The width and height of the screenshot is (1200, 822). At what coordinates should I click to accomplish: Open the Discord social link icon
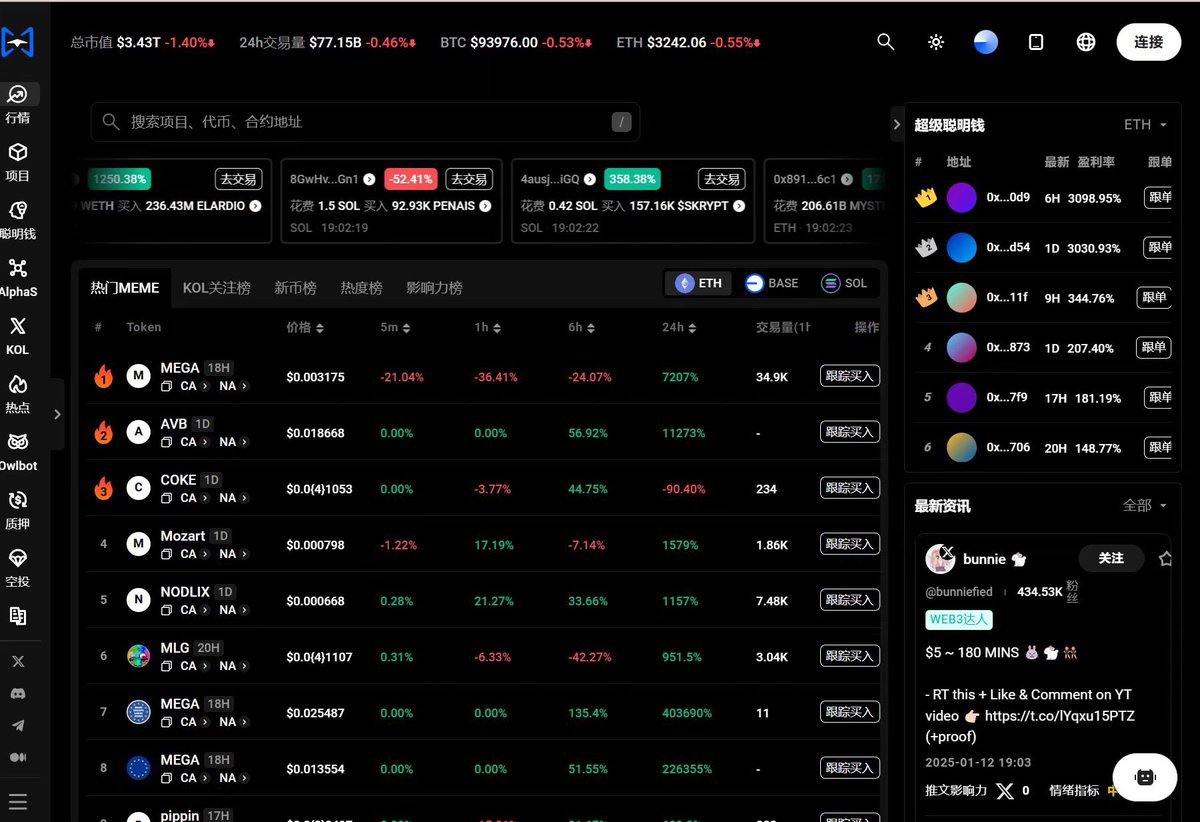18,693
